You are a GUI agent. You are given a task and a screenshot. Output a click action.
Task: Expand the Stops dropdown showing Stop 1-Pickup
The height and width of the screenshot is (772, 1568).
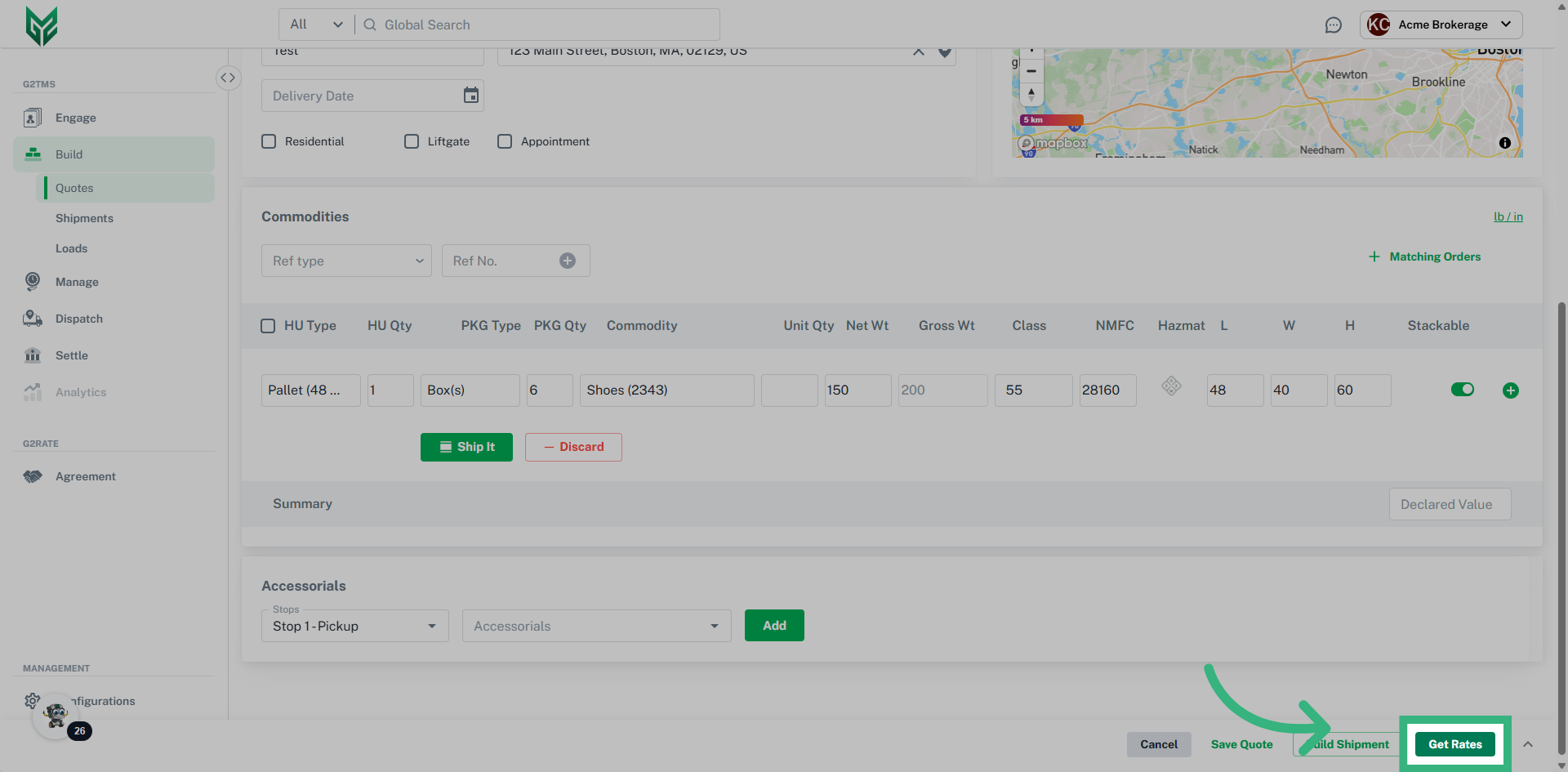coord(354,626)
